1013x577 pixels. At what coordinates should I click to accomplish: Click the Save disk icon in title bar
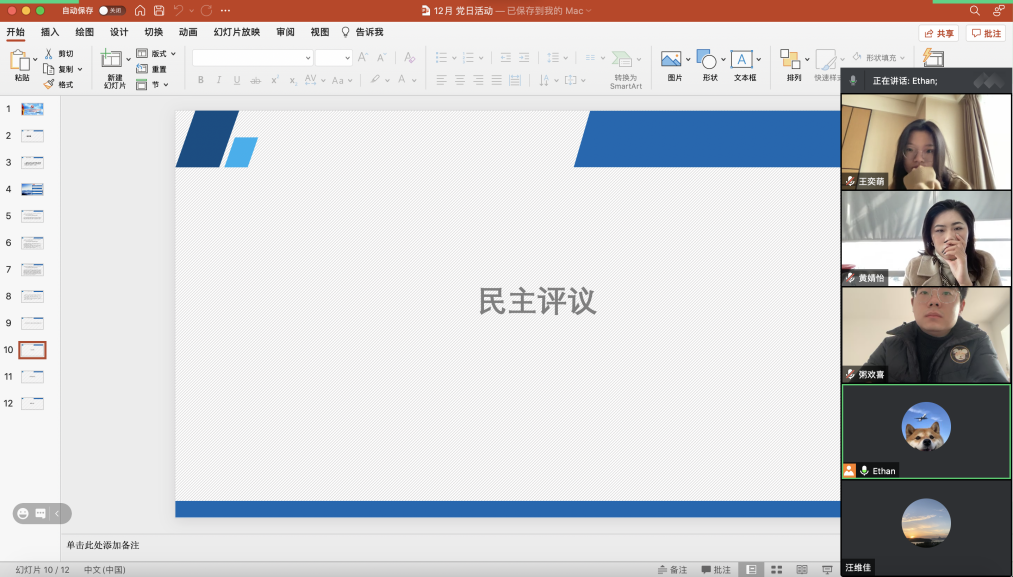(158, 10)
